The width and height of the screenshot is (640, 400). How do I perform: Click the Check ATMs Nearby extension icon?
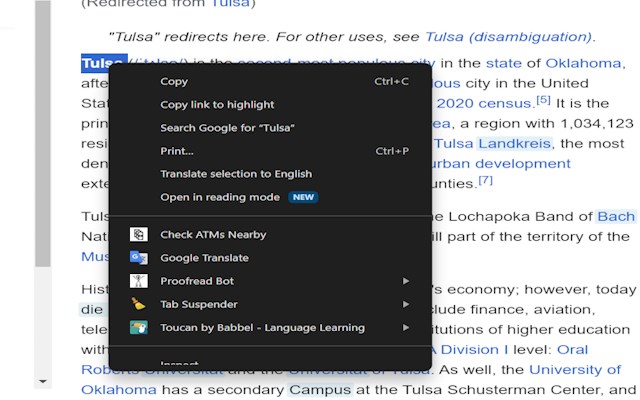(139, 235)
